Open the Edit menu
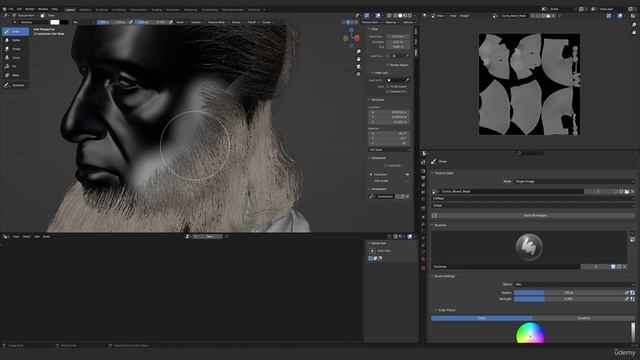This screenshot has width=640, height=360. 19,9
